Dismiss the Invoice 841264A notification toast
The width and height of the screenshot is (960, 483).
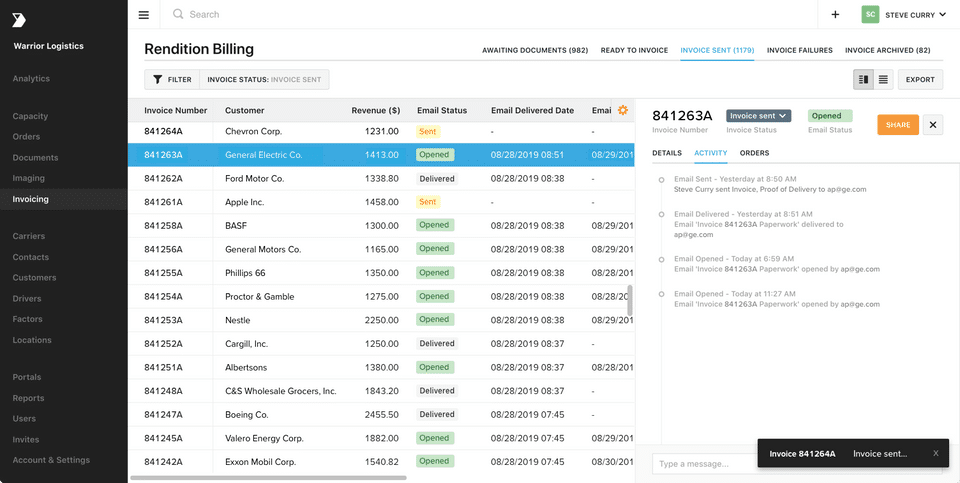(936, 453)
